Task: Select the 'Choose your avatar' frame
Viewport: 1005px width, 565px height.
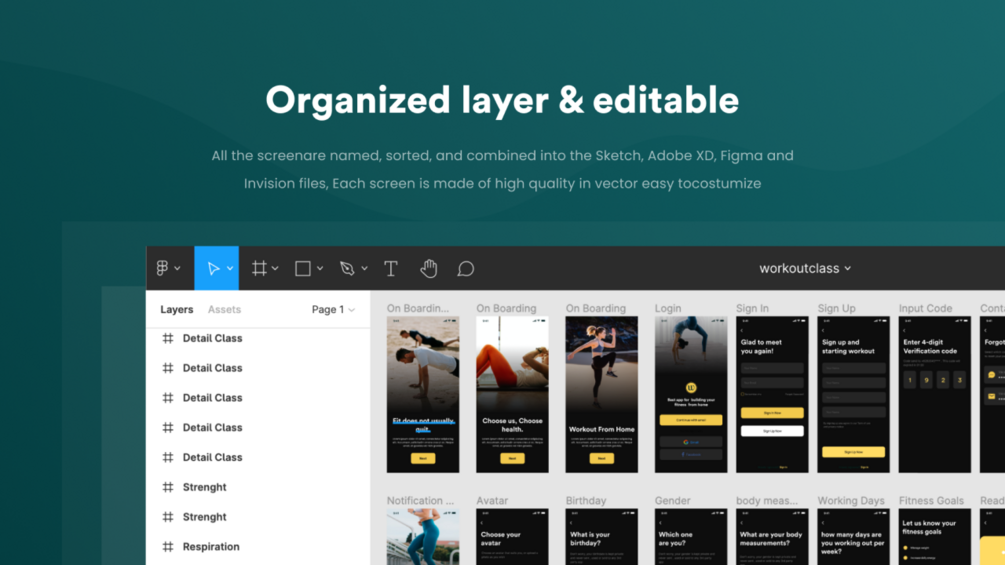Action: [x=512, y=537]
